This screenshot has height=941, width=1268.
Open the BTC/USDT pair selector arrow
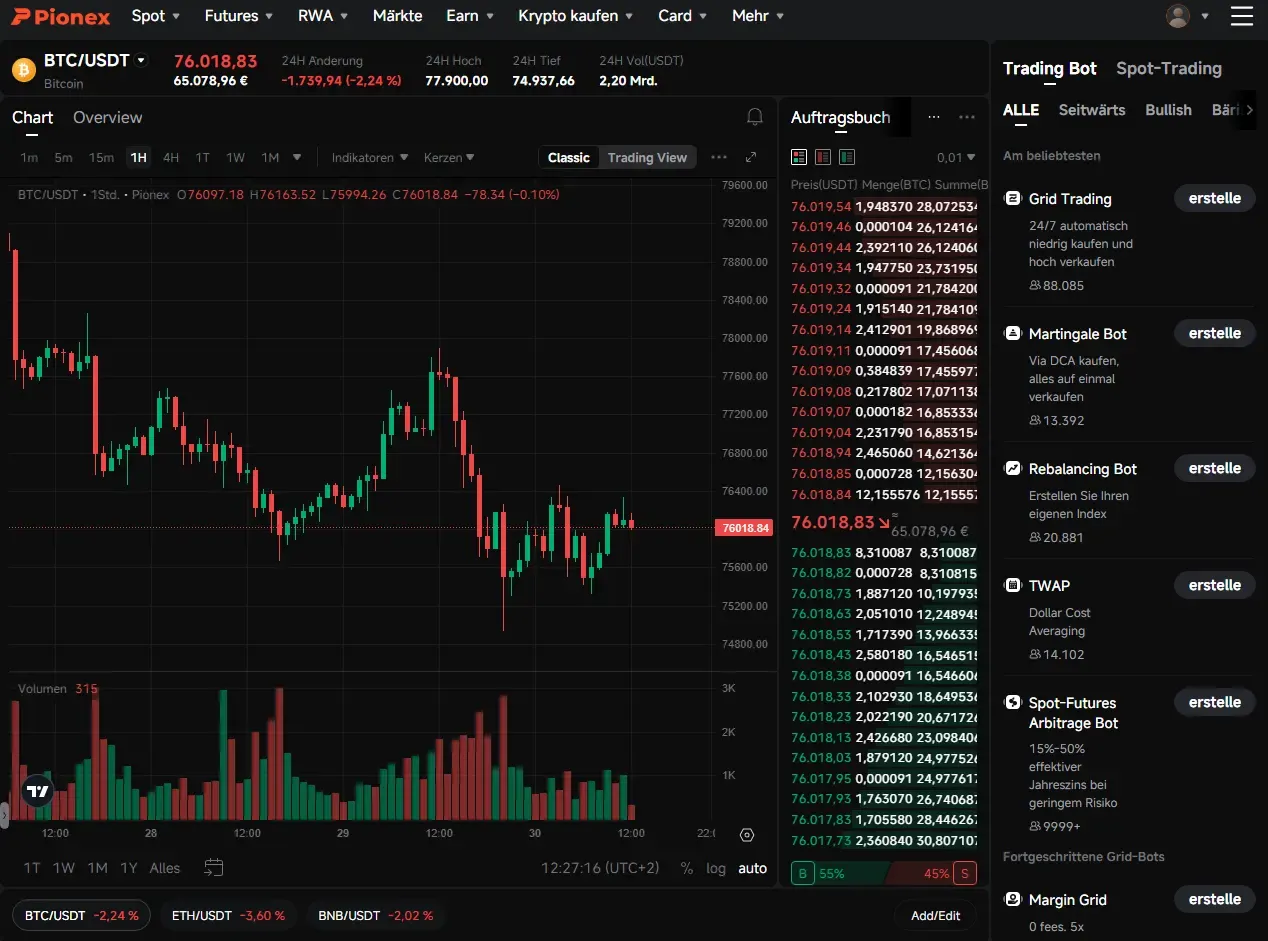(x=141, y=60)
